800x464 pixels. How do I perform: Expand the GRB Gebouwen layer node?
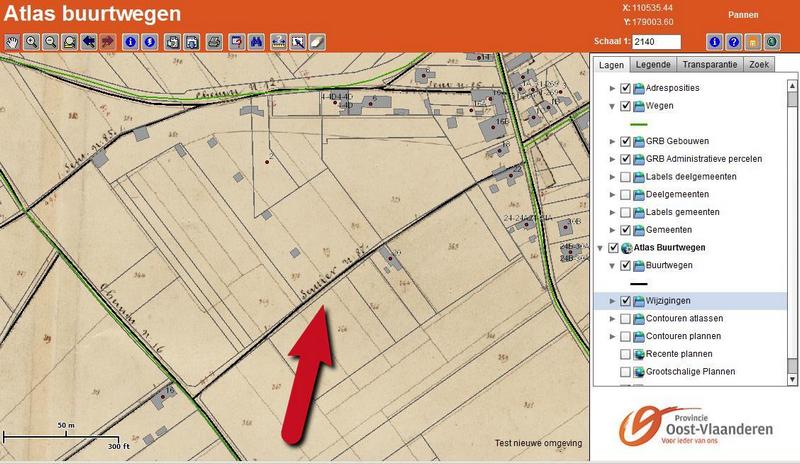(612, 142)
